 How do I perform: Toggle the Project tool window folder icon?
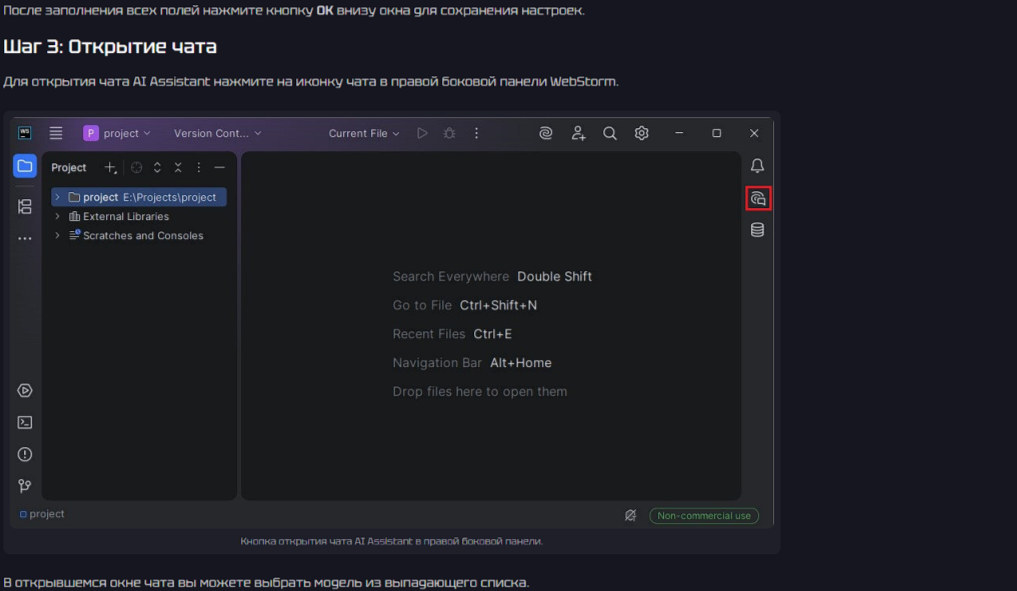(x=25, y=166)
